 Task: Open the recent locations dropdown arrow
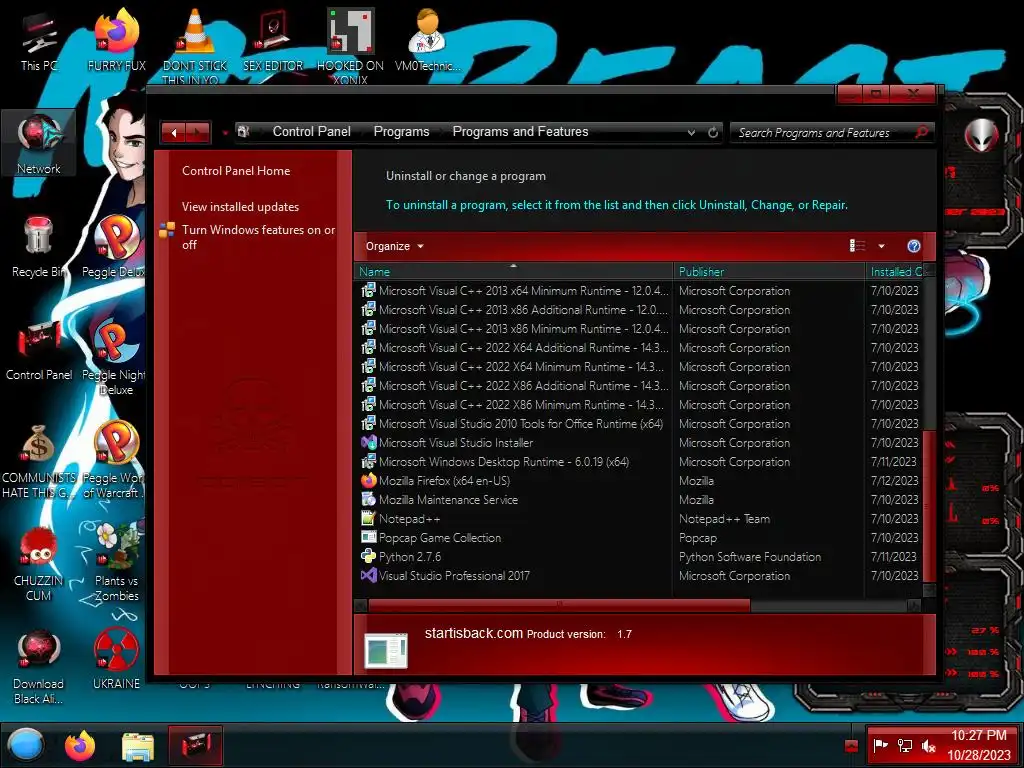pyautogui.click(x=225, y=133)
